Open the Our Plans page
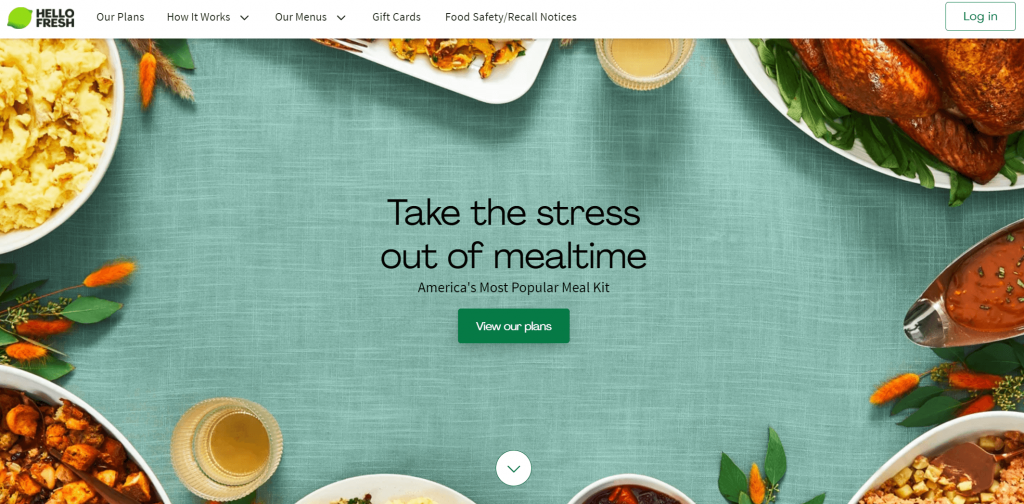The width and height of the screenshot is (1024, 504). 120,17
